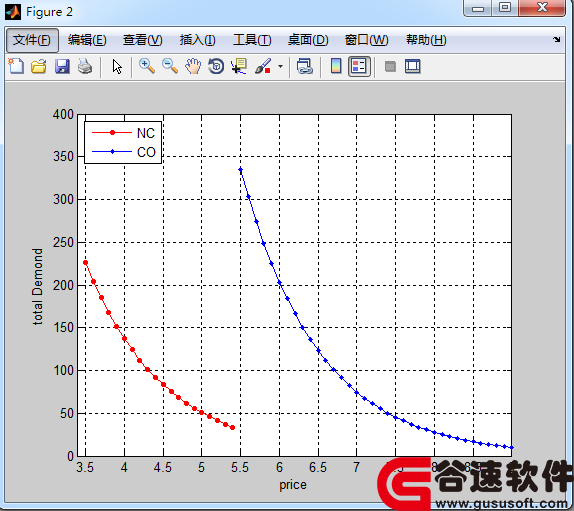This screenshot has height=511, width=574.
Task: Open a file using the folder icon
Action: tap(38, 67)
